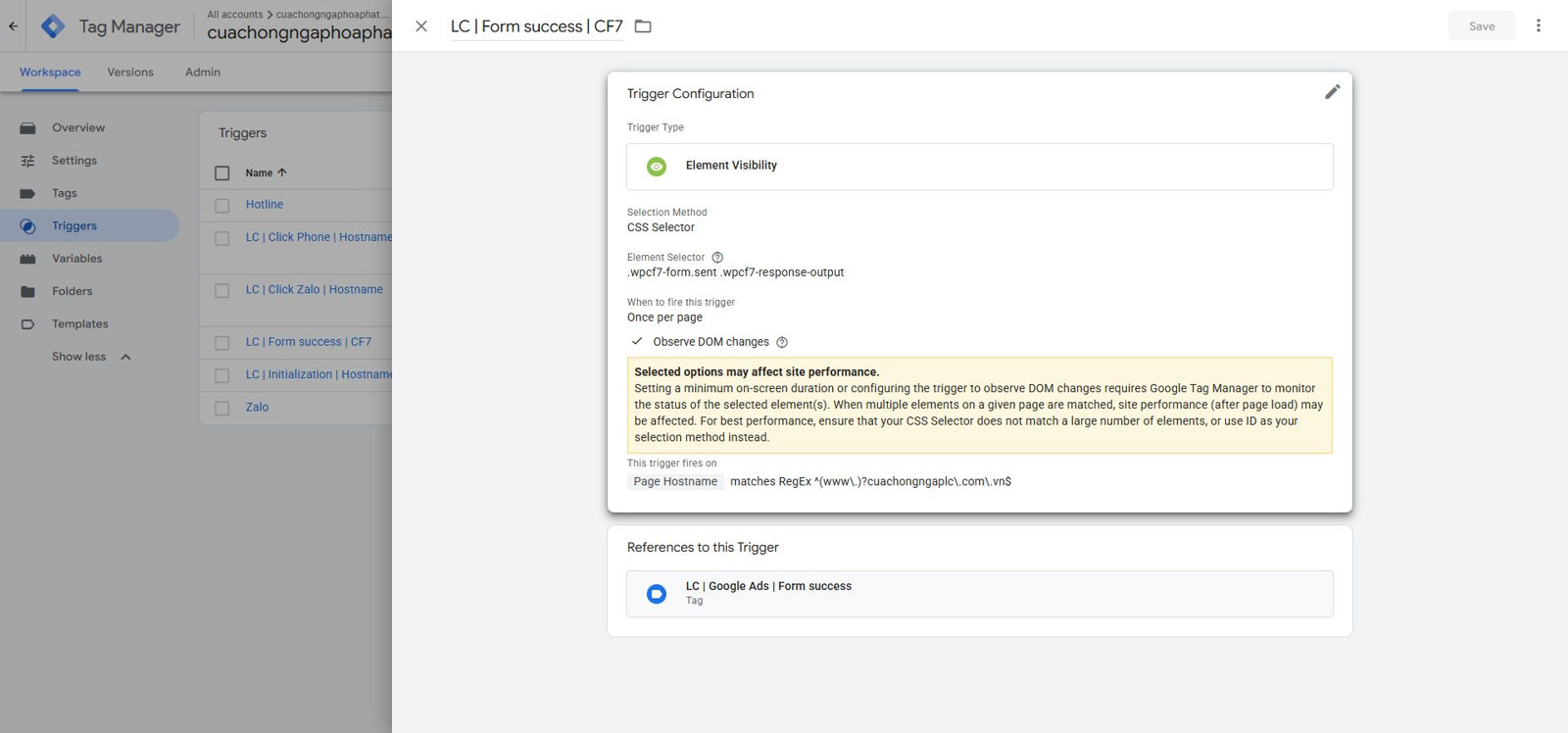The image size is (1568, 733).
Task: Open the LC | Click Zalo | Hostname trigger
Action: [x=315, y=290]
